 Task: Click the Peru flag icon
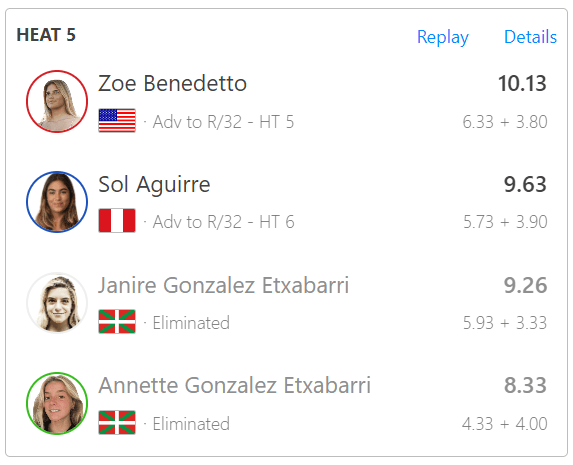click(117, 220)
